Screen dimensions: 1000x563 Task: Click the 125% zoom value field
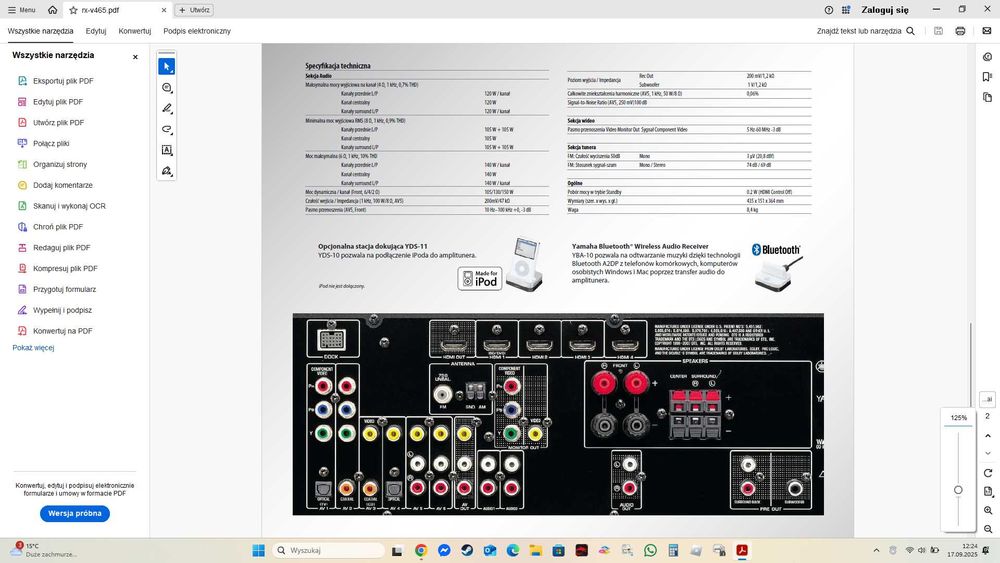point(959,418)
